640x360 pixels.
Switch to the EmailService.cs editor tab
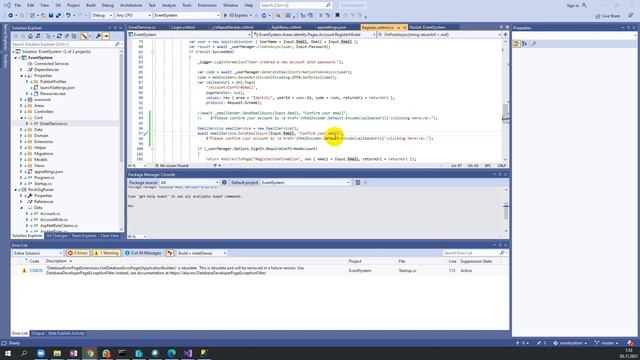(142, 27)
